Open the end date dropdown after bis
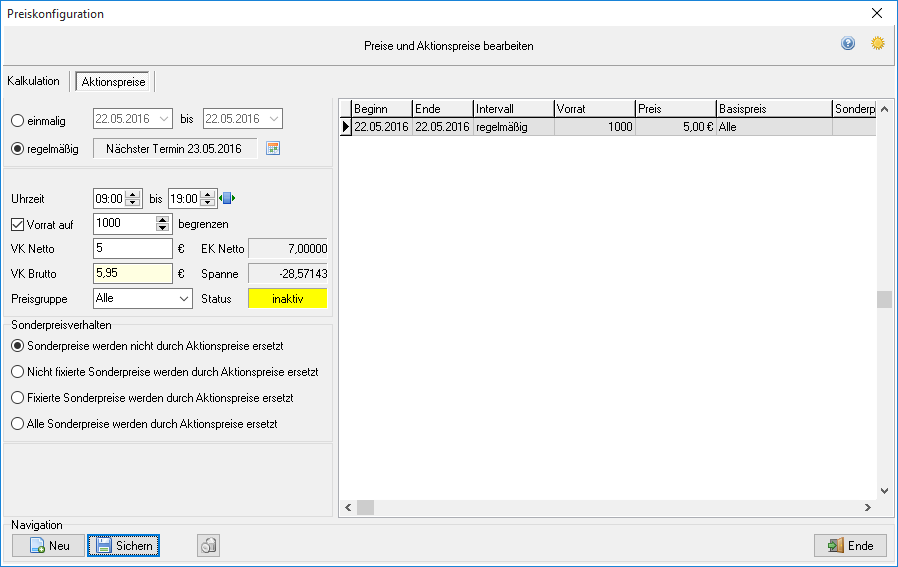The width and height of the screenshot is (898, 567). pyautogui.click(x=274, y=119)
